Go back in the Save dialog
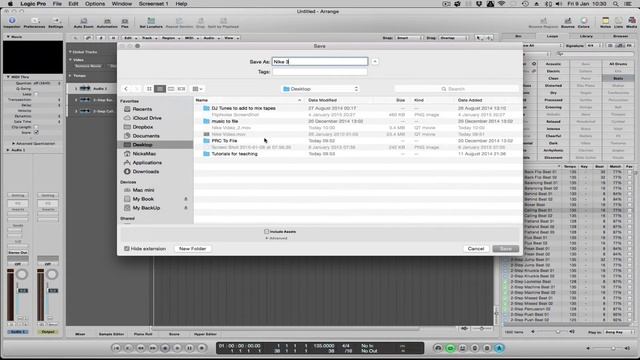The width and height of the screenshot is (640, 360). point(126,89)
